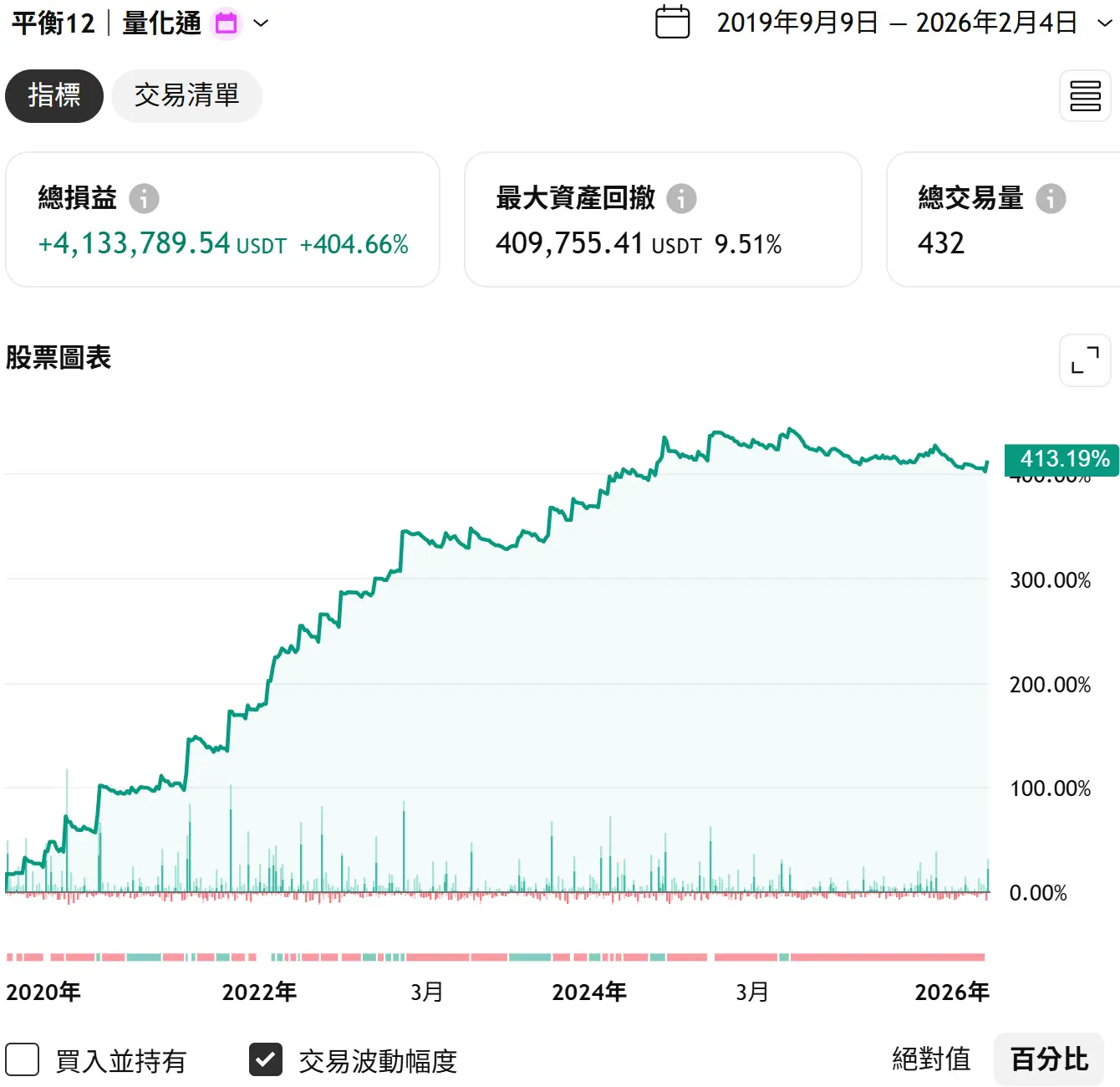The image size is (1120, 1087).
Task: Expand the chart to fullscreen
Action: pyautogui.click(x=1085, y=360)
